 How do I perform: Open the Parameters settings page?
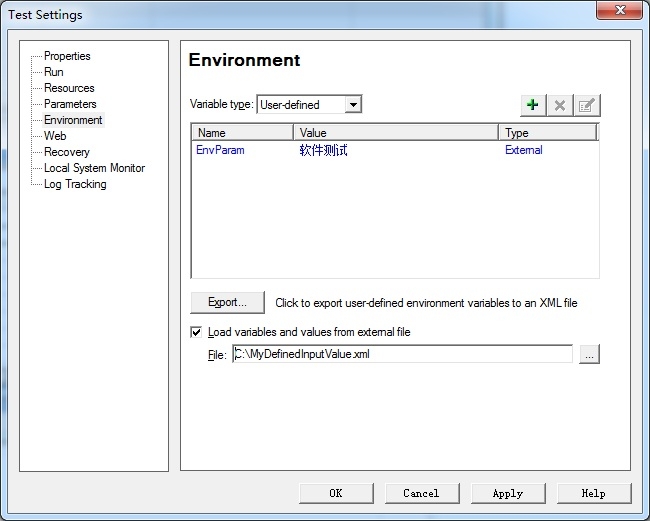(x=70, y=104)
